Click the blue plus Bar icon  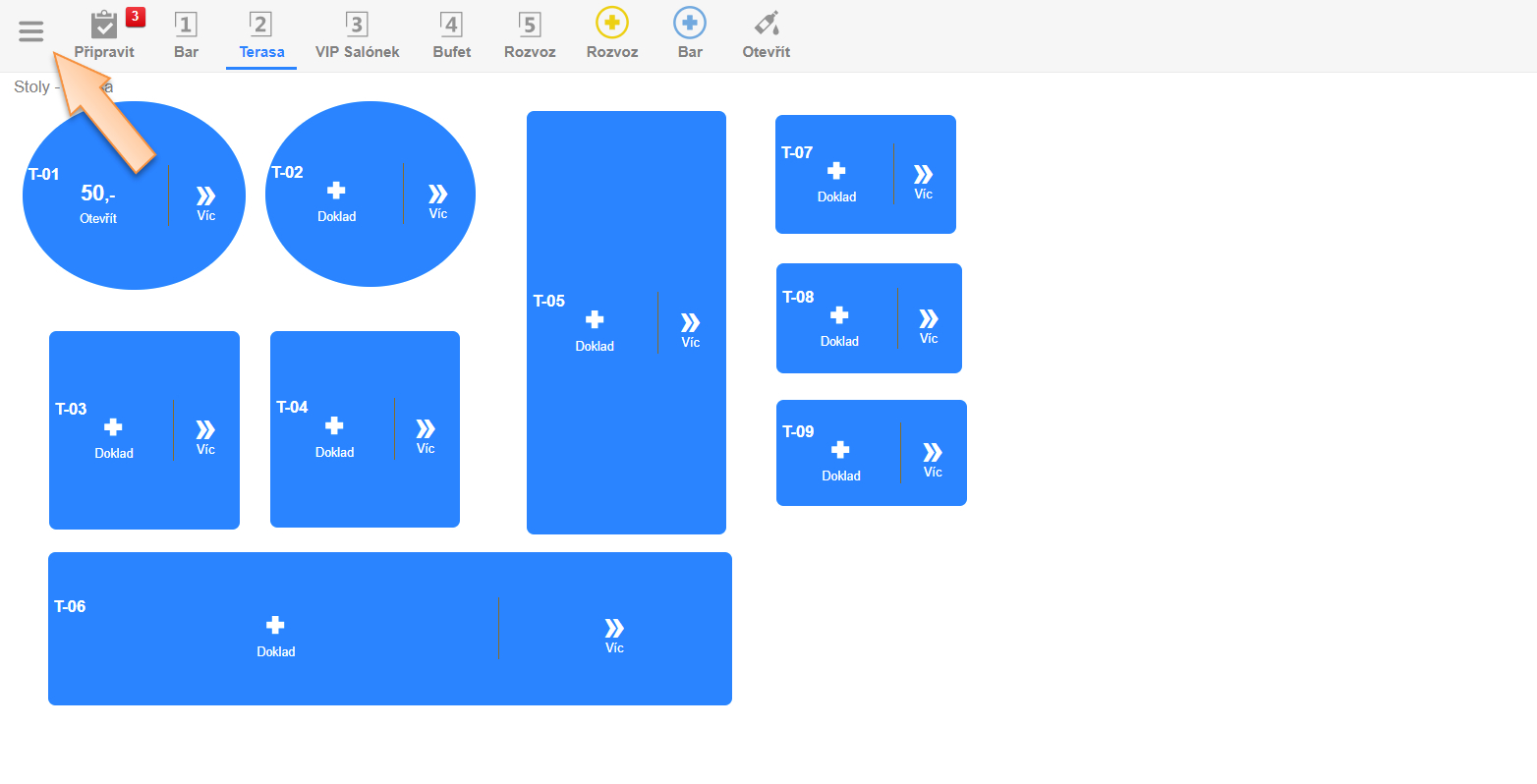(689, 24)
